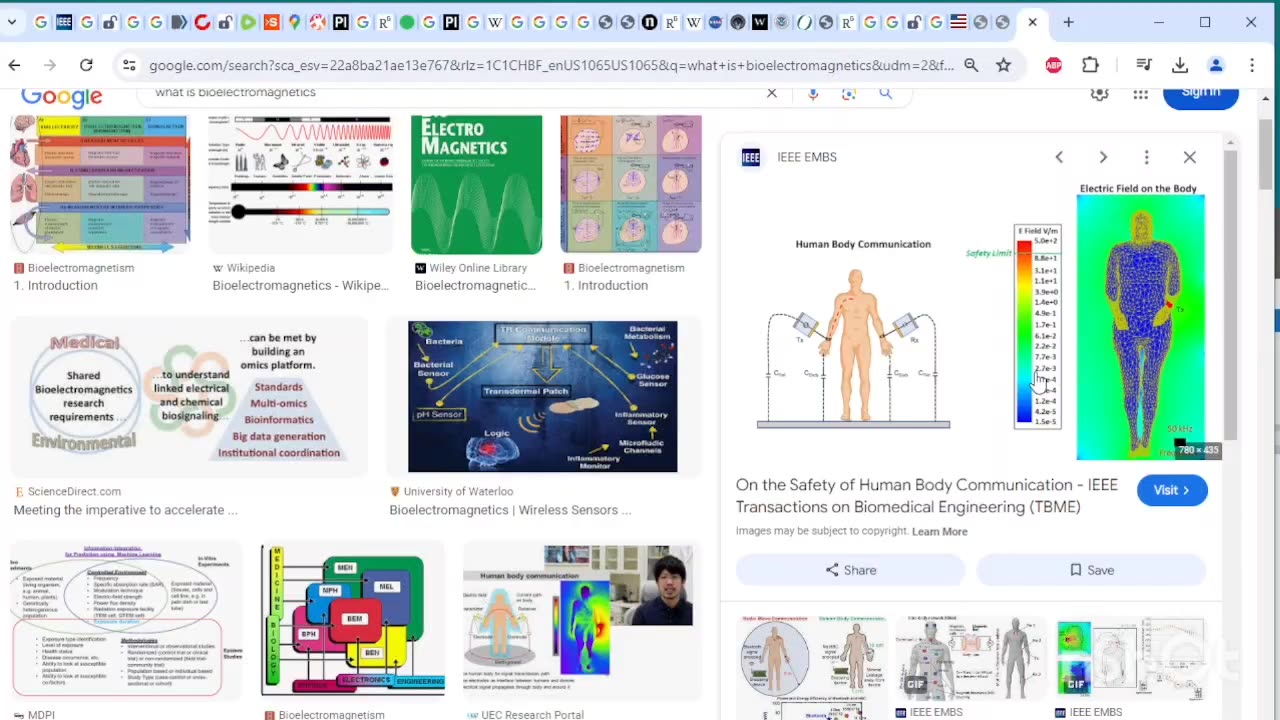Click the IEEE EMBS source icon

[x=751, y=157]
